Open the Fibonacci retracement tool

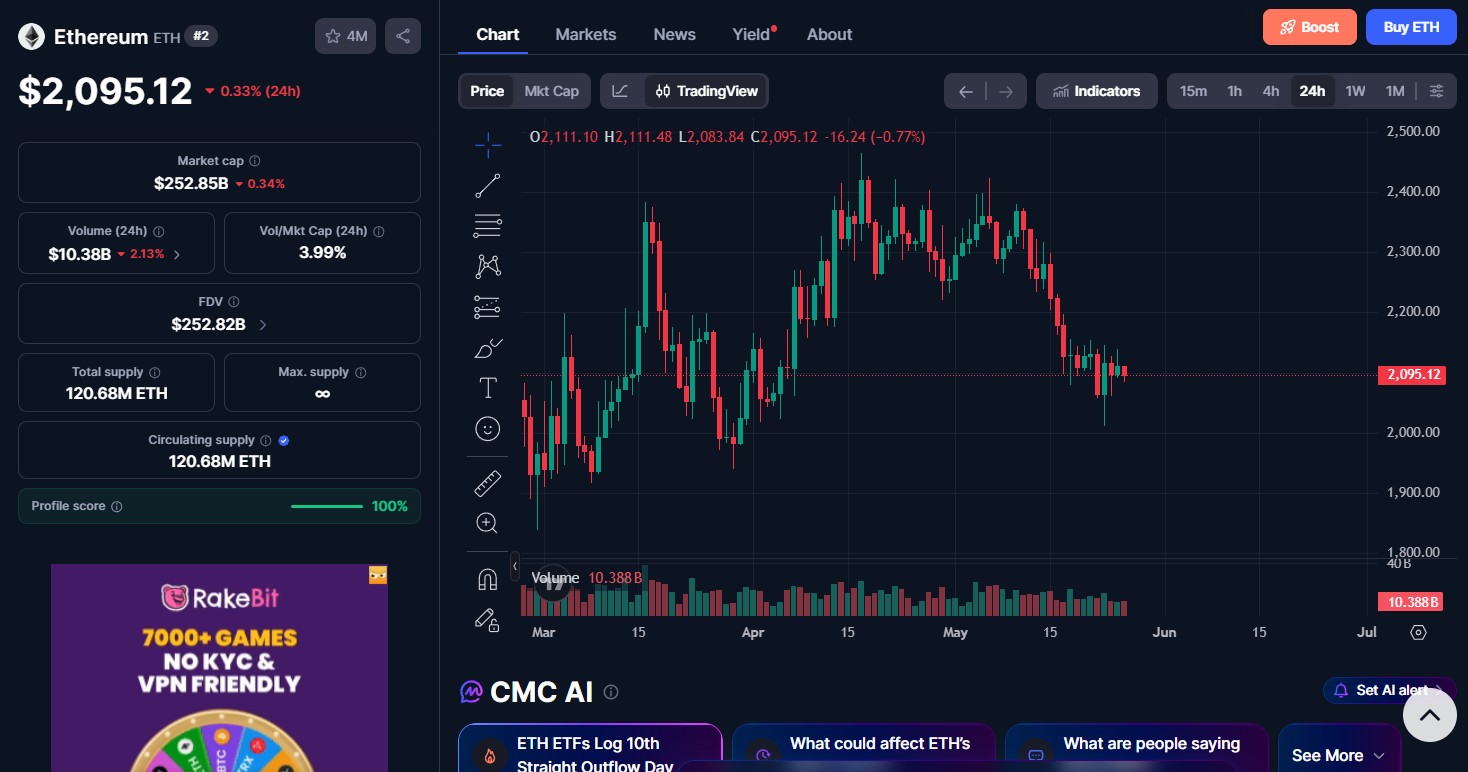click(488, 226)
